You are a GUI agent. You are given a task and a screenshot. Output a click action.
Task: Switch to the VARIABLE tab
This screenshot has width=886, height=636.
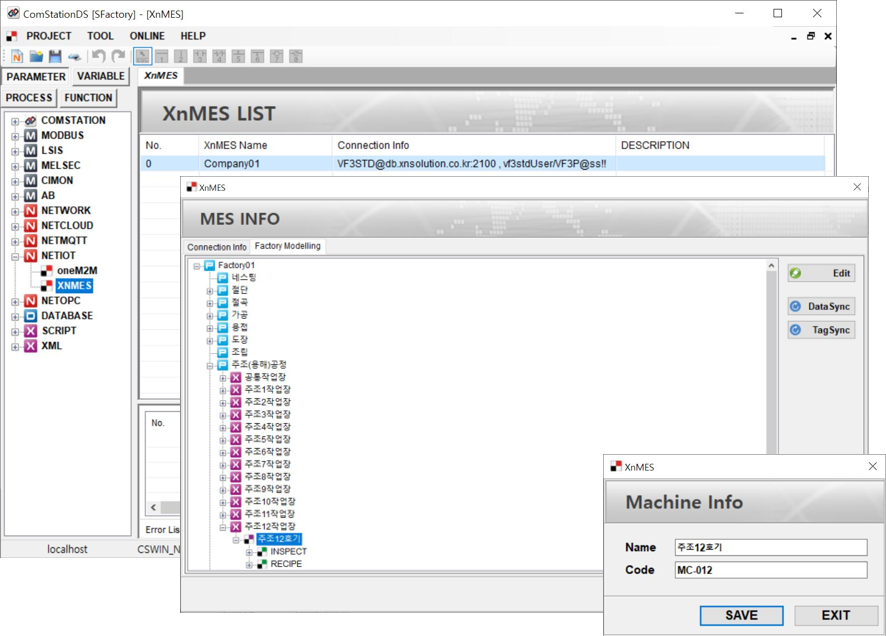click(101, 77)
